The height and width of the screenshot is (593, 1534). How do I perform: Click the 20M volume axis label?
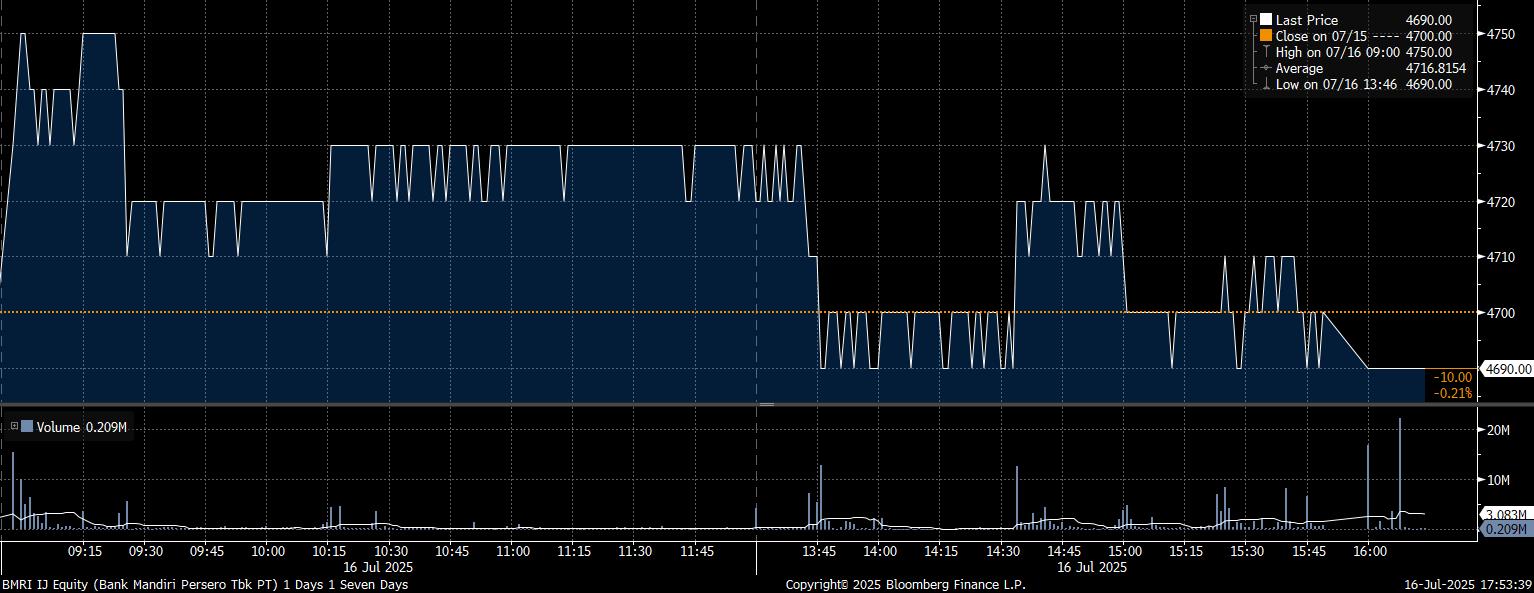[x=1499, y=430]
